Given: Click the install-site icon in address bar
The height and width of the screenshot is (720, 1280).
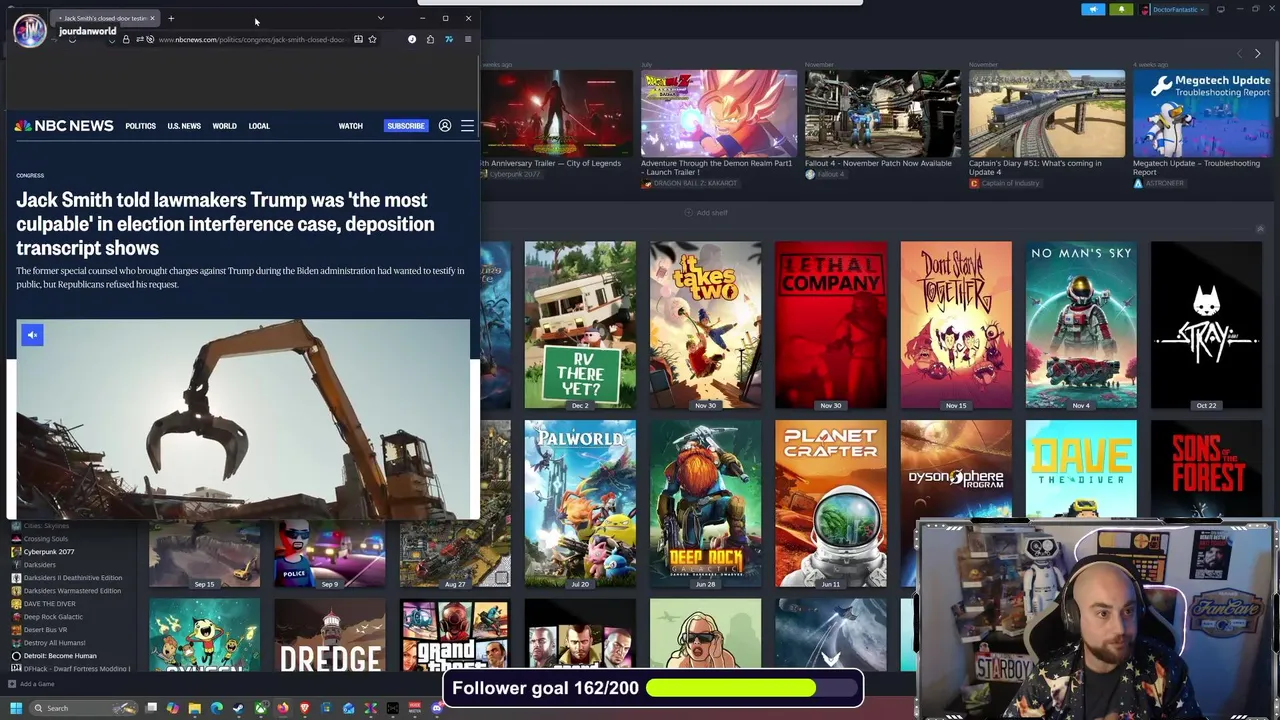Looking at the screenshot, I should (x=358, y=39).
